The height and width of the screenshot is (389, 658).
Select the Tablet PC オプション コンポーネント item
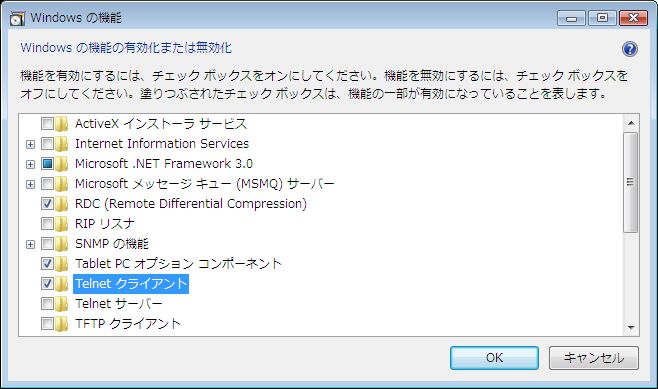(178, 264)
